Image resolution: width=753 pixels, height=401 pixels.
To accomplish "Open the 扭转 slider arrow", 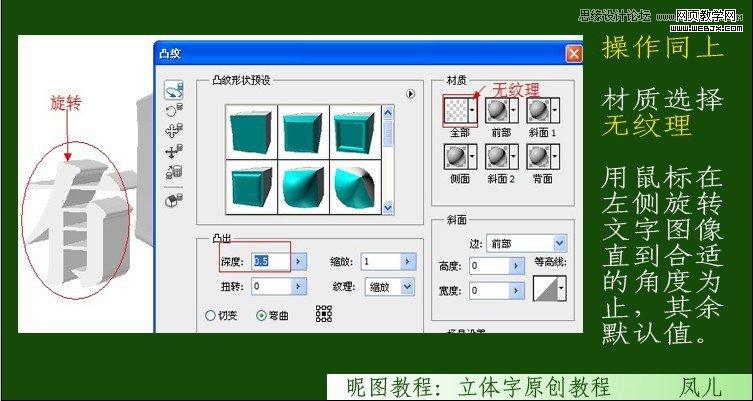I will [299, 287].
